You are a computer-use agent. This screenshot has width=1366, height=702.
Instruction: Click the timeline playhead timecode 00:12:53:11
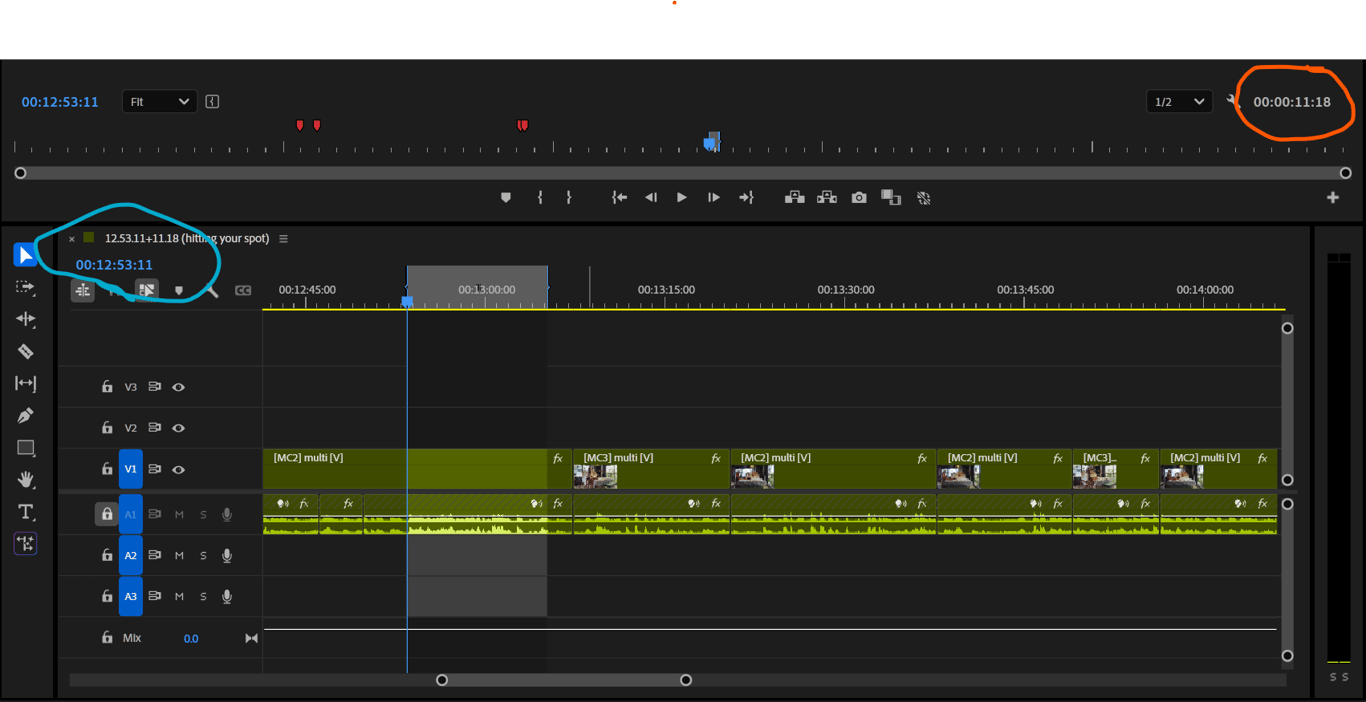coord(114,265)
